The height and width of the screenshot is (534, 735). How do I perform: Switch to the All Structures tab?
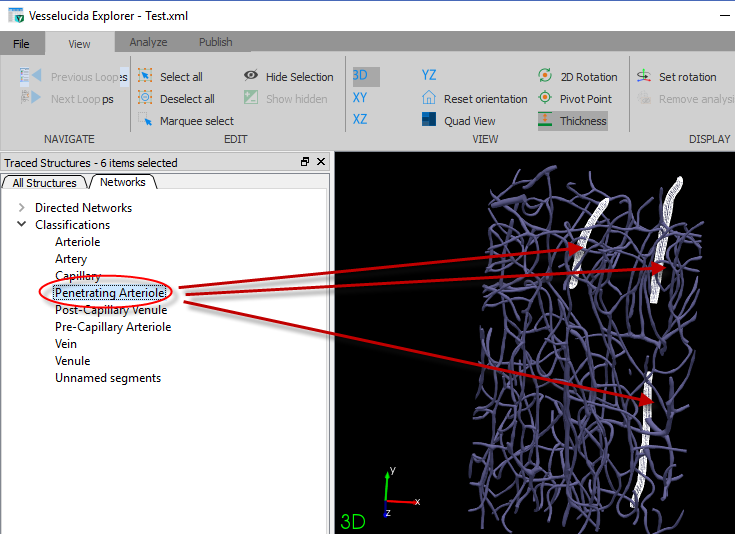[44, 183]
